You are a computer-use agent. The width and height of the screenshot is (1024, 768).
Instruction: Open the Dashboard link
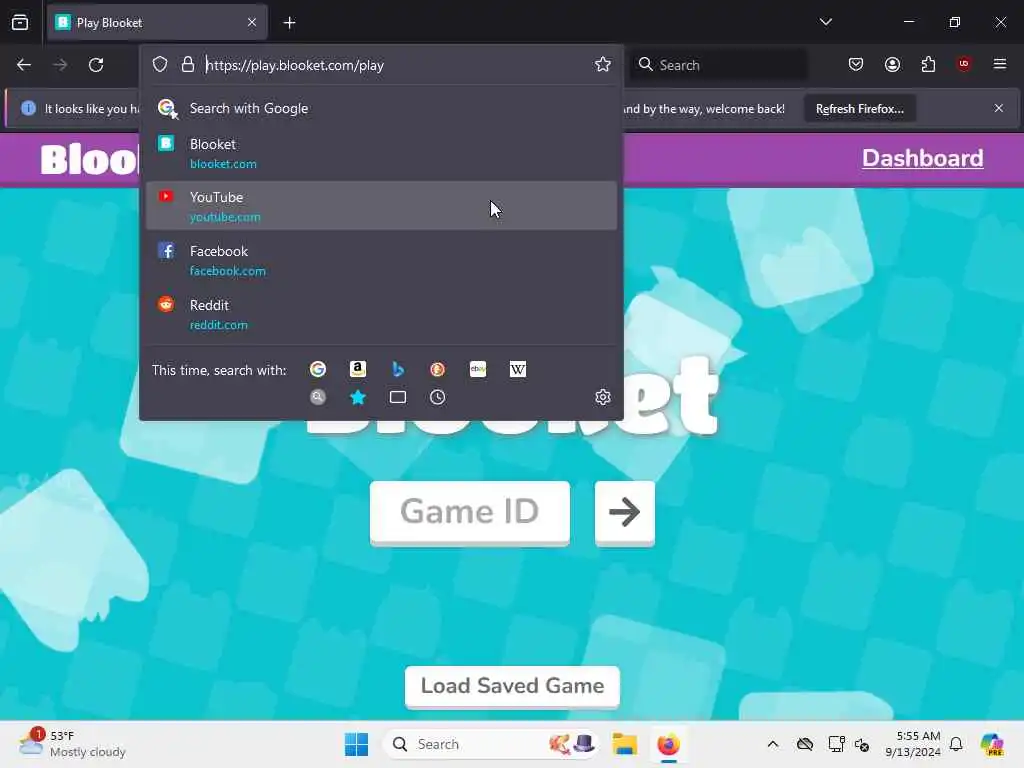(922, 158)
